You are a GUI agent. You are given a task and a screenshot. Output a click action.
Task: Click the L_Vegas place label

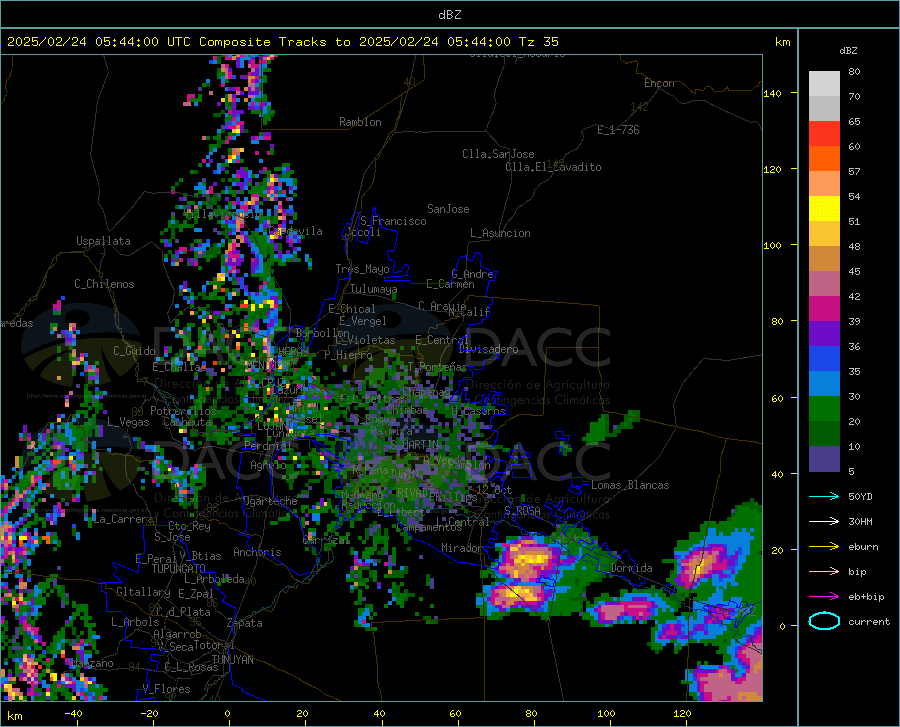(x=128, y=422)
